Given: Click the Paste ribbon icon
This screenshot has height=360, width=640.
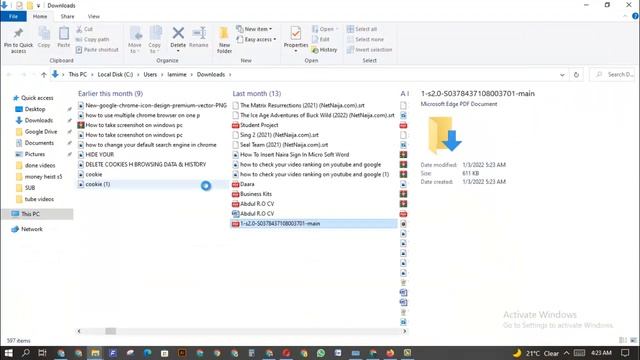Looking at the screenshot, I should click(64, 37).
